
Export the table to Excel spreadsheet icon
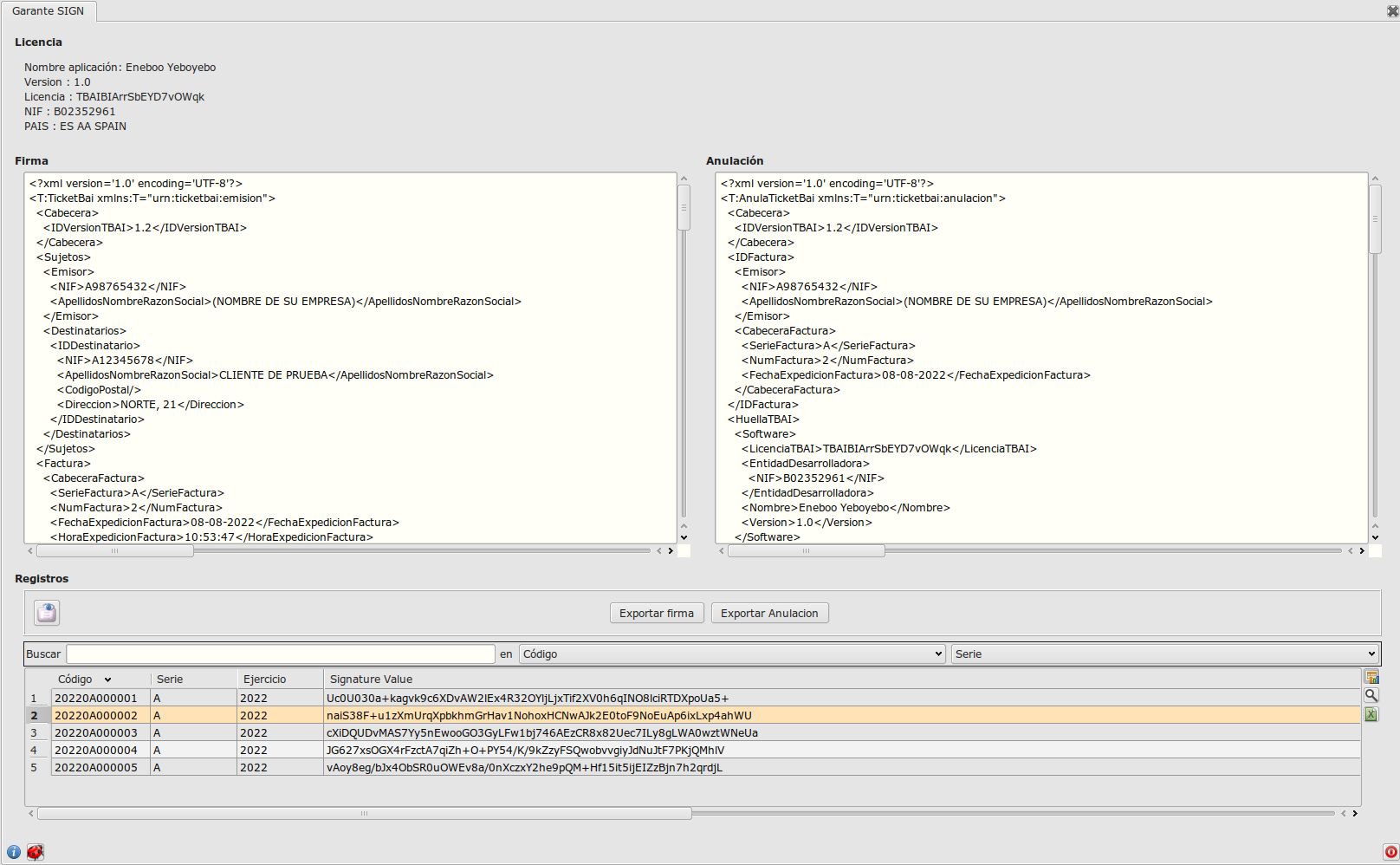coord(1371,714)
